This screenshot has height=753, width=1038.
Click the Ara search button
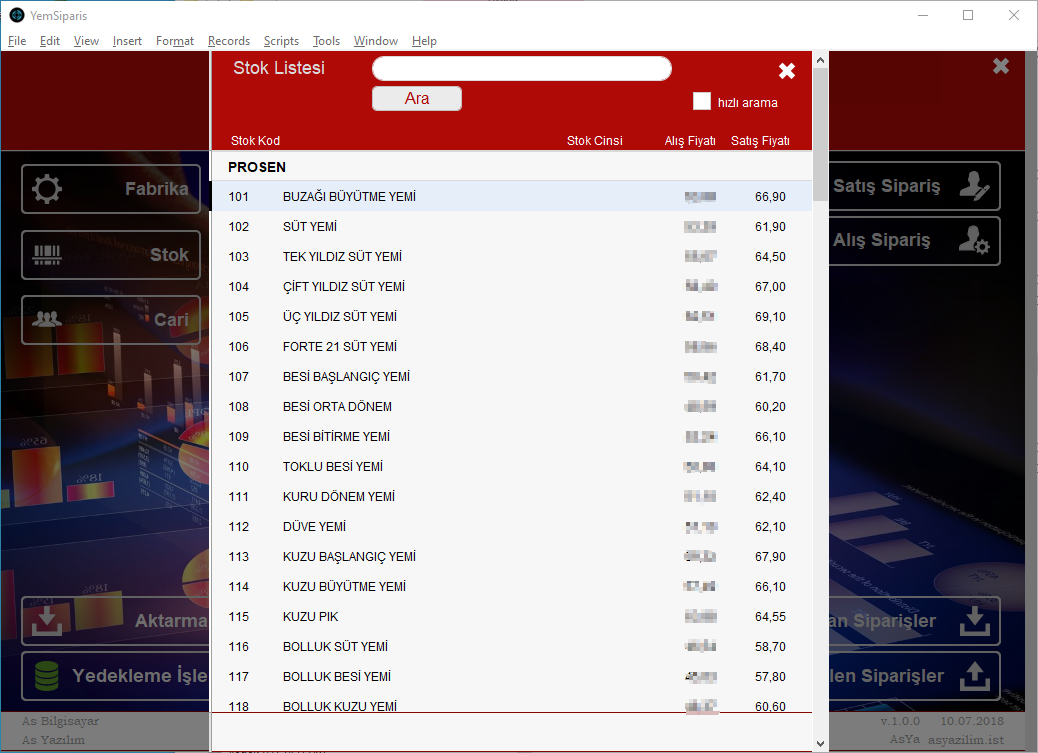point(417,99)
